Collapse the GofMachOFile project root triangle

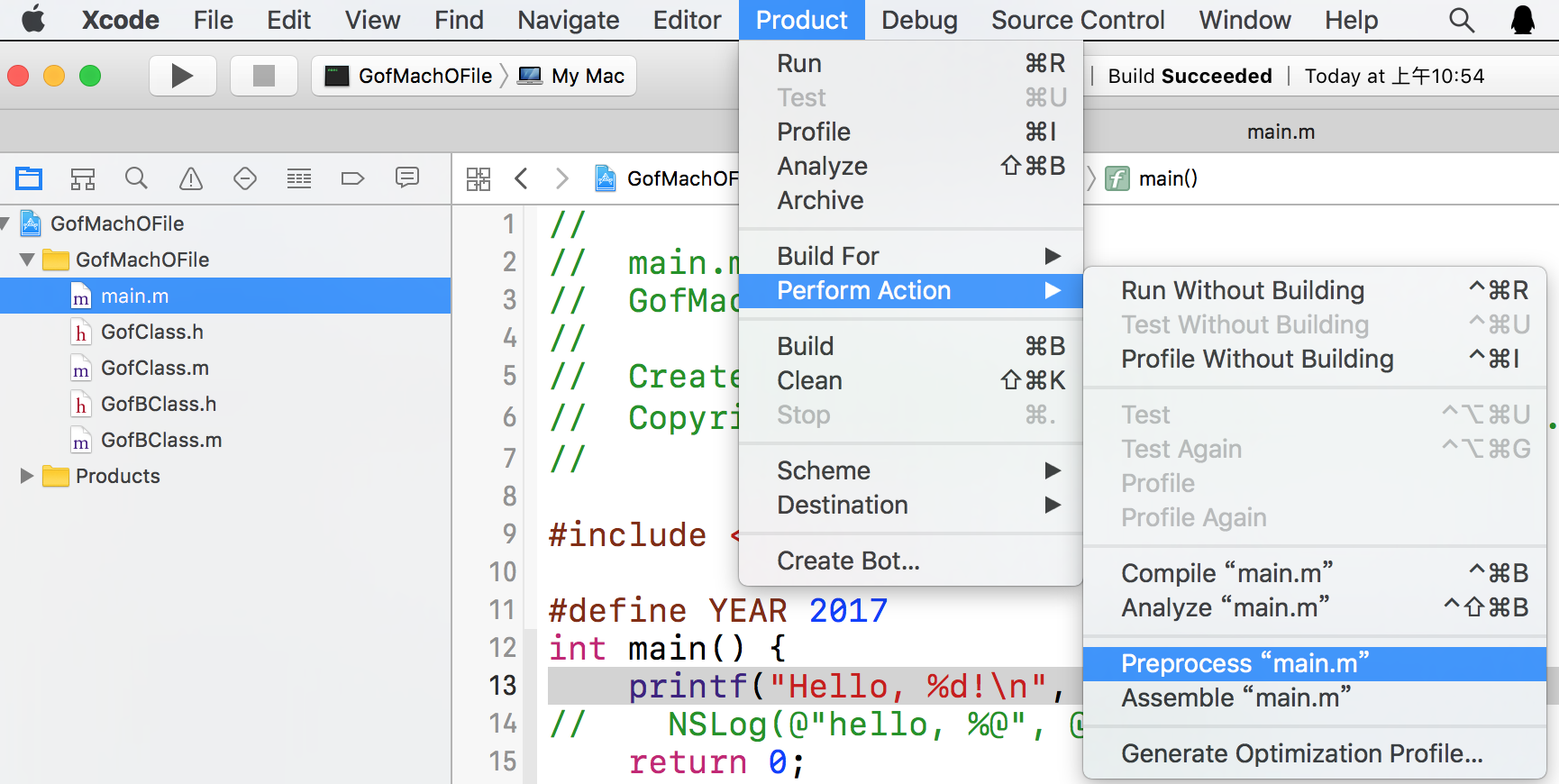click(x=5, y=223)
